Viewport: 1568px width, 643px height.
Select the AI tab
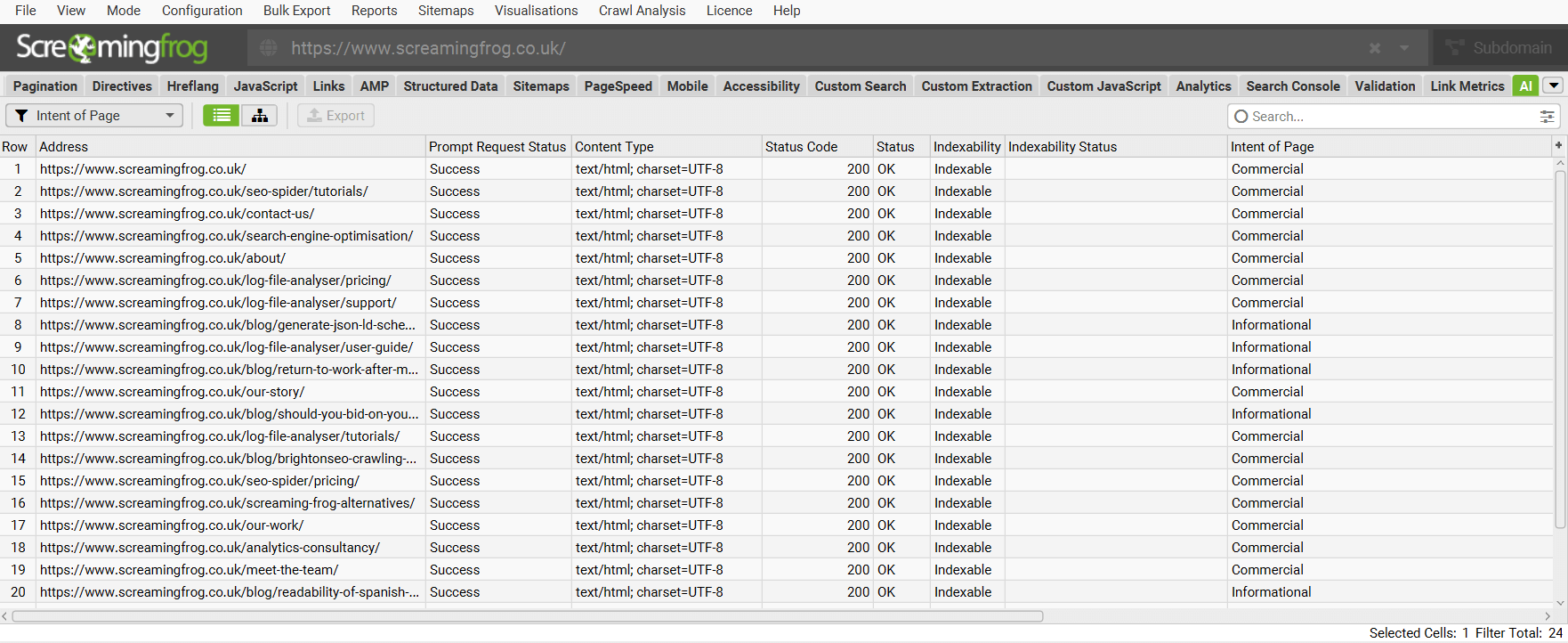(x=1525, y=86)
